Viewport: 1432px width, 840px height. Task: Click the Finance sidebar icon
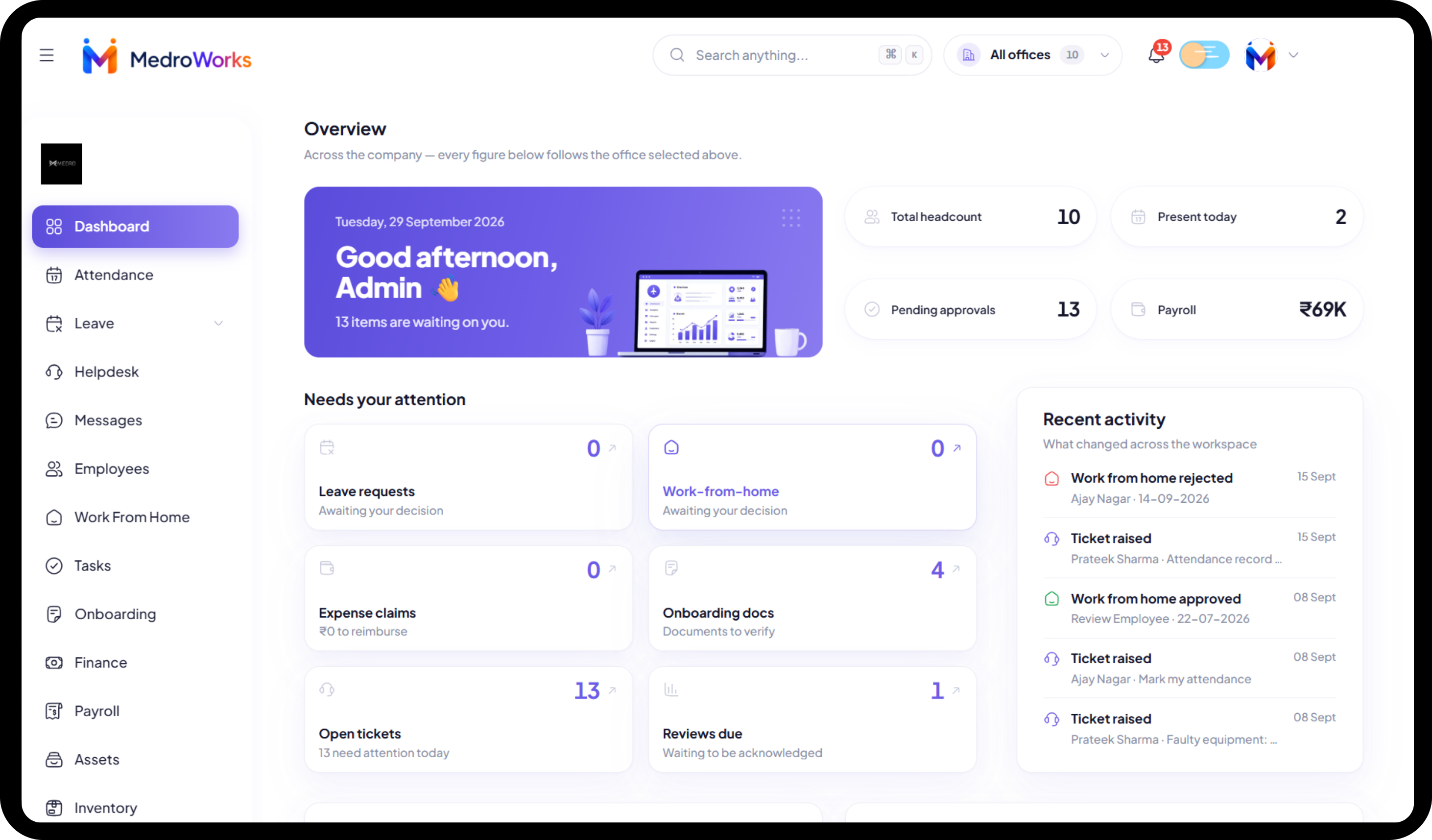(54, 663)
